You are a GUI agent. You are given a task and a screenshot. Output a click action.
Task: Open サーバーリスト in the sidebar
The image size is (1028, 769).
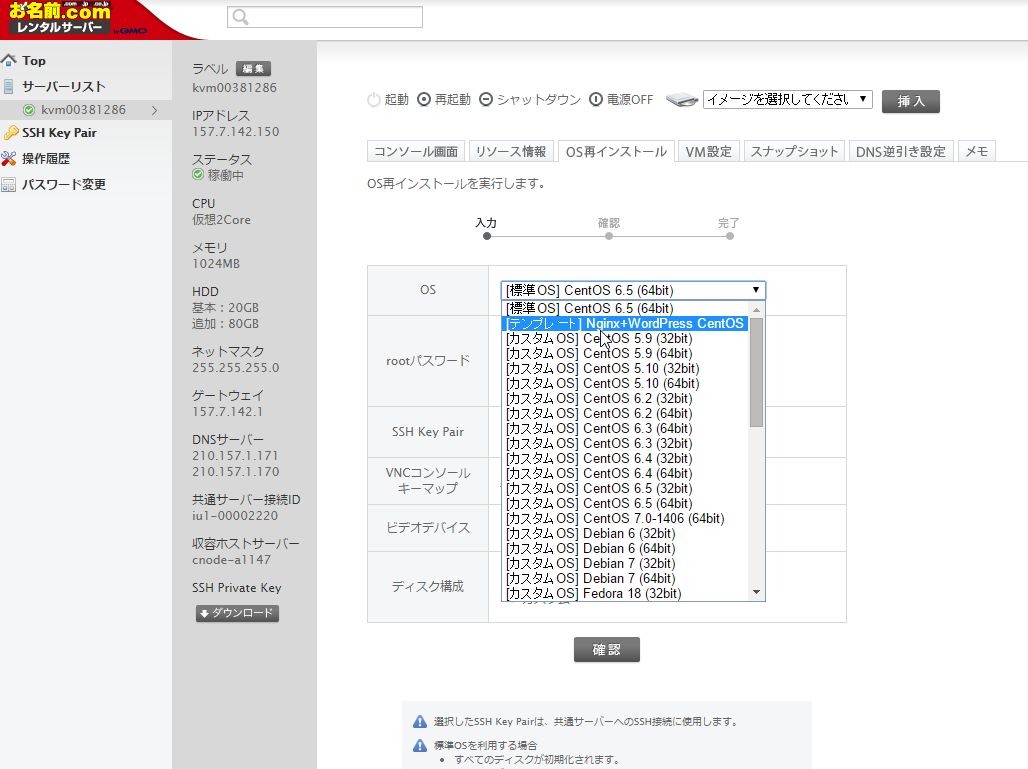point(64,87)
